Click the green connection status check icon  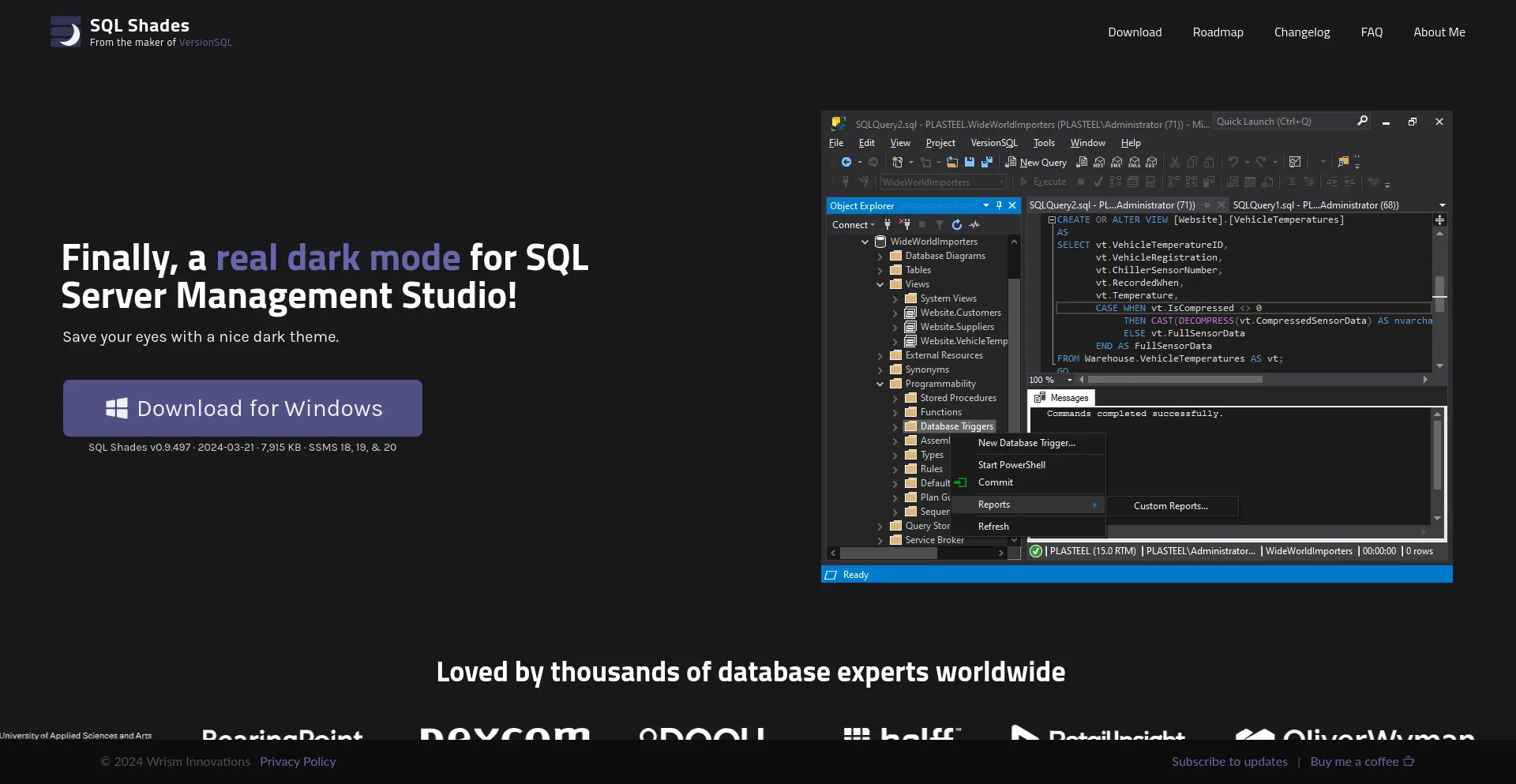(x=1036, y=551)
